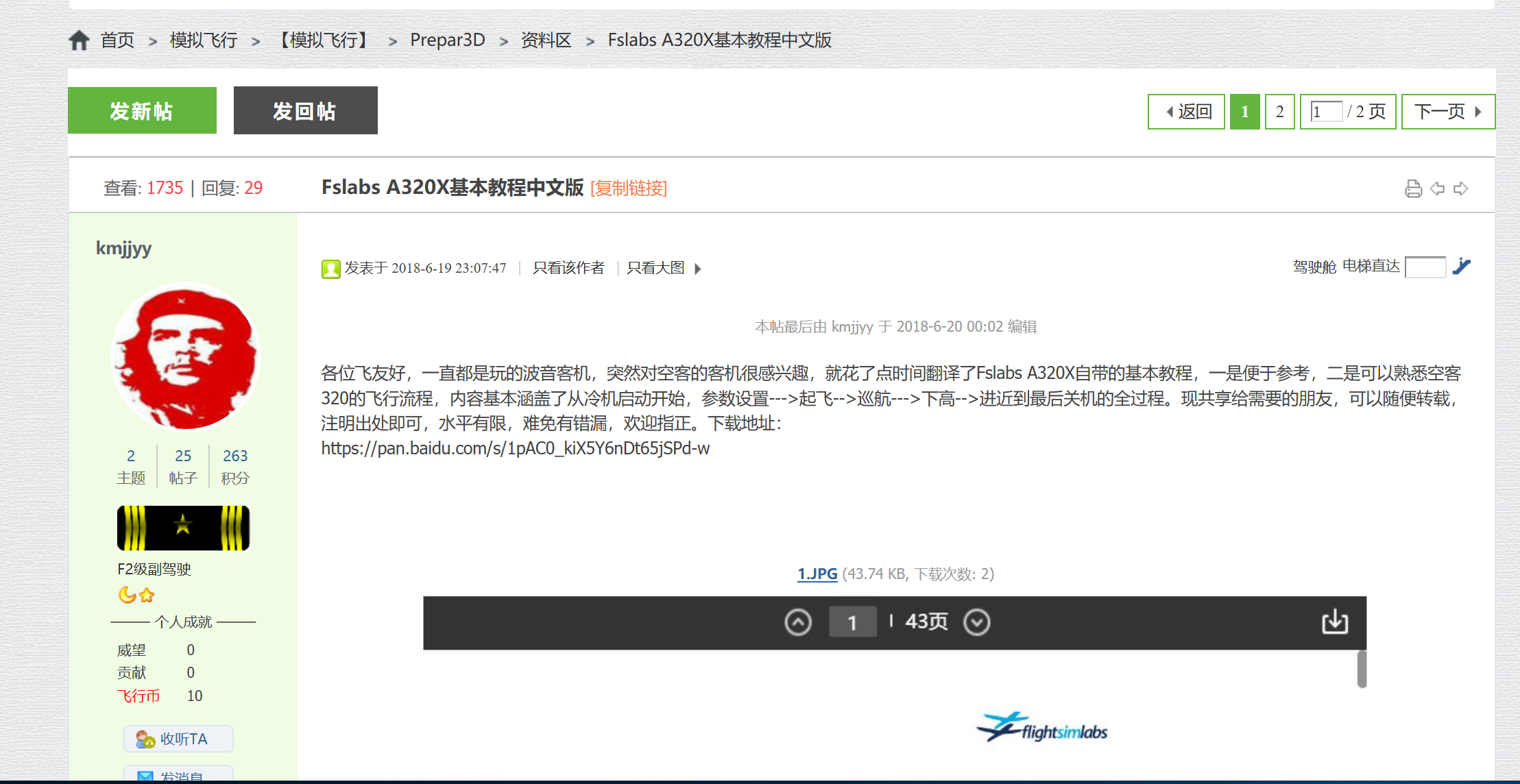Viewport: 1520px width, 784px height.
Task: Click the flightsimlabs logo image
Action: point(1042,728)
